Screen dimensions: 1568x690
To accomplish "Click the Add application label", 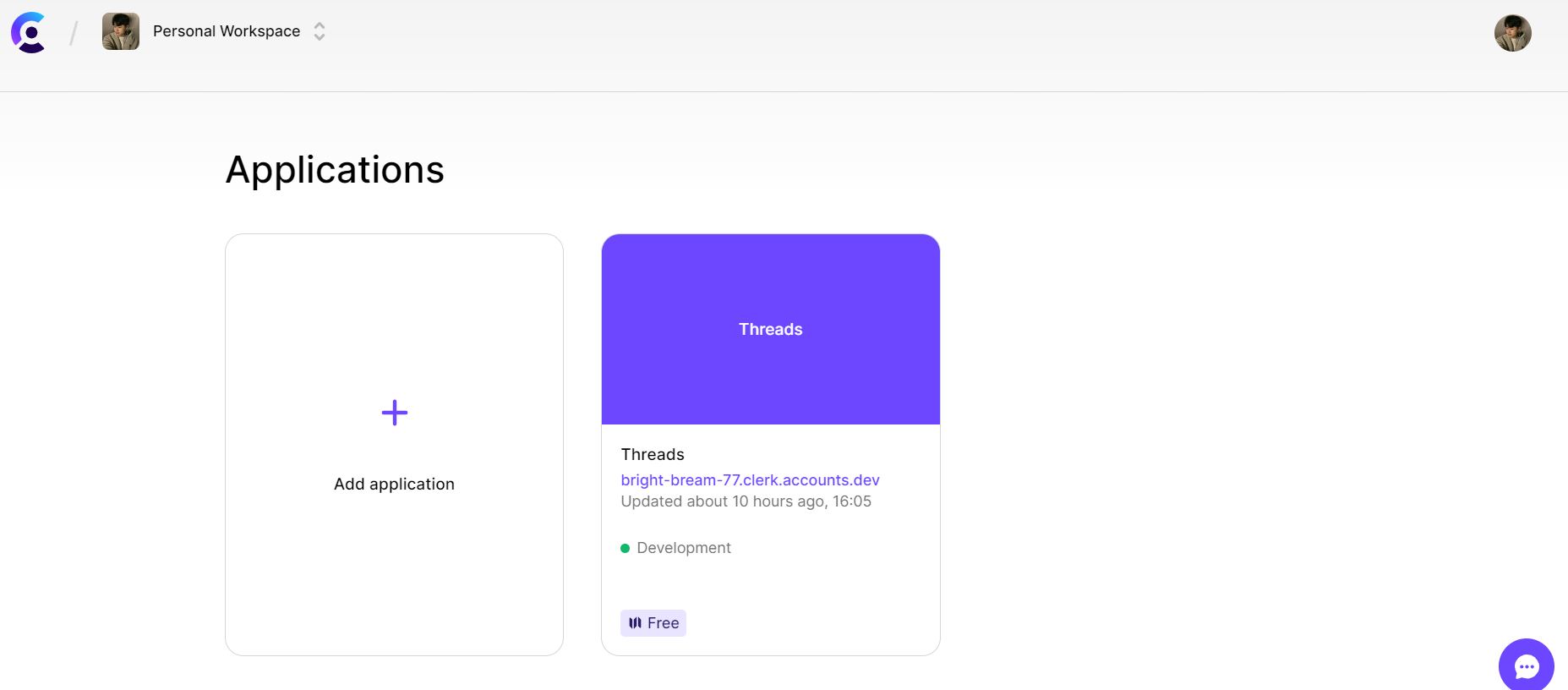I will tap(394, 484).
